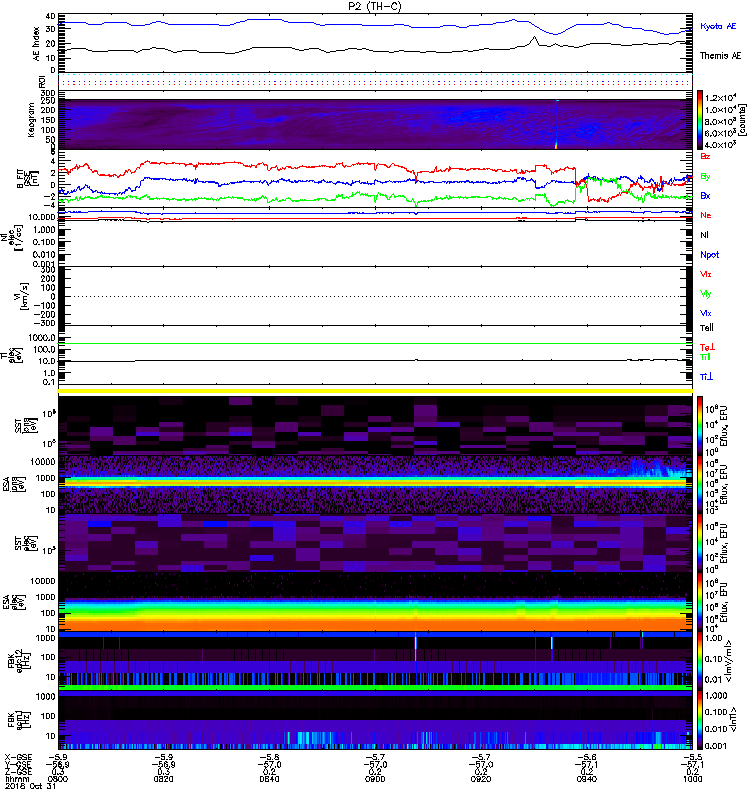
Task: Select the blue Ti perpendicular legend label
Action: 706,377
